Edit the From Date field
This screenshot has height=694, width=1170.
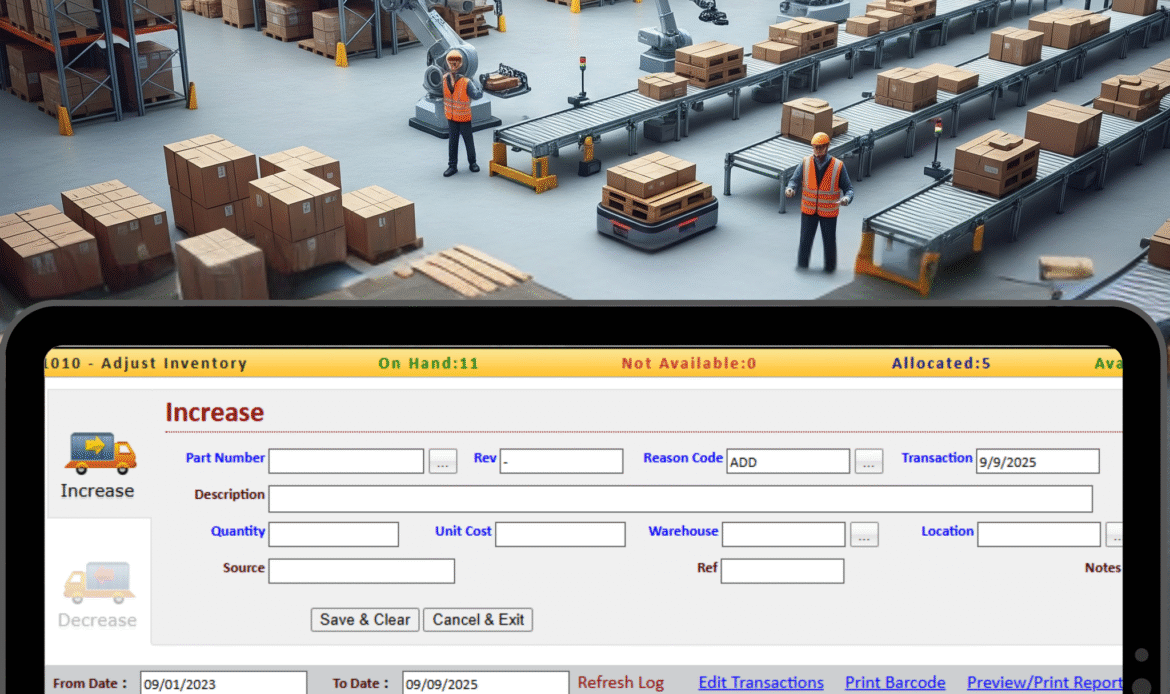coord(222,682)
